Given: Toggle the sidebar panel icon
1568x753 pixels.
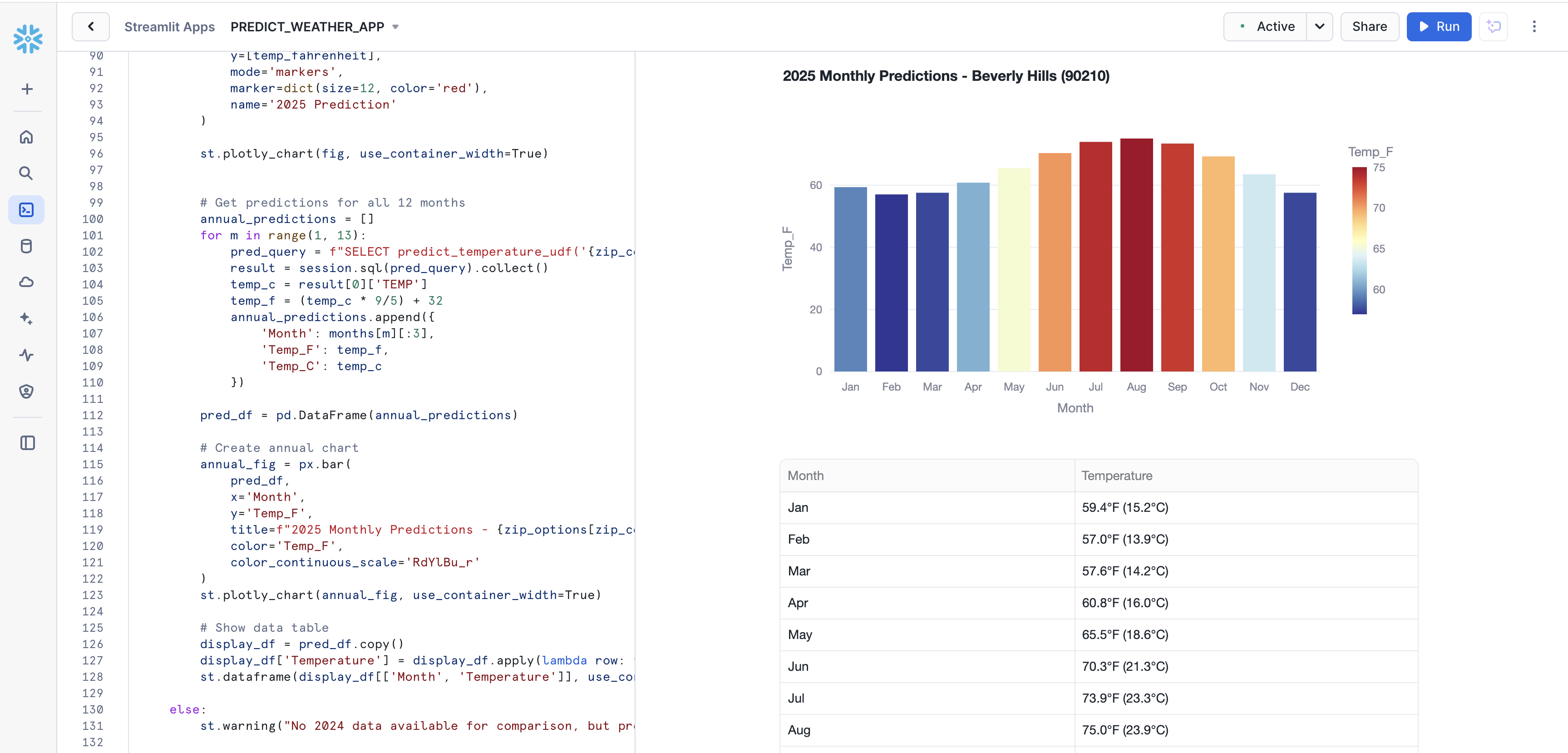Looking at the screenshot, I should coord(27,442).
